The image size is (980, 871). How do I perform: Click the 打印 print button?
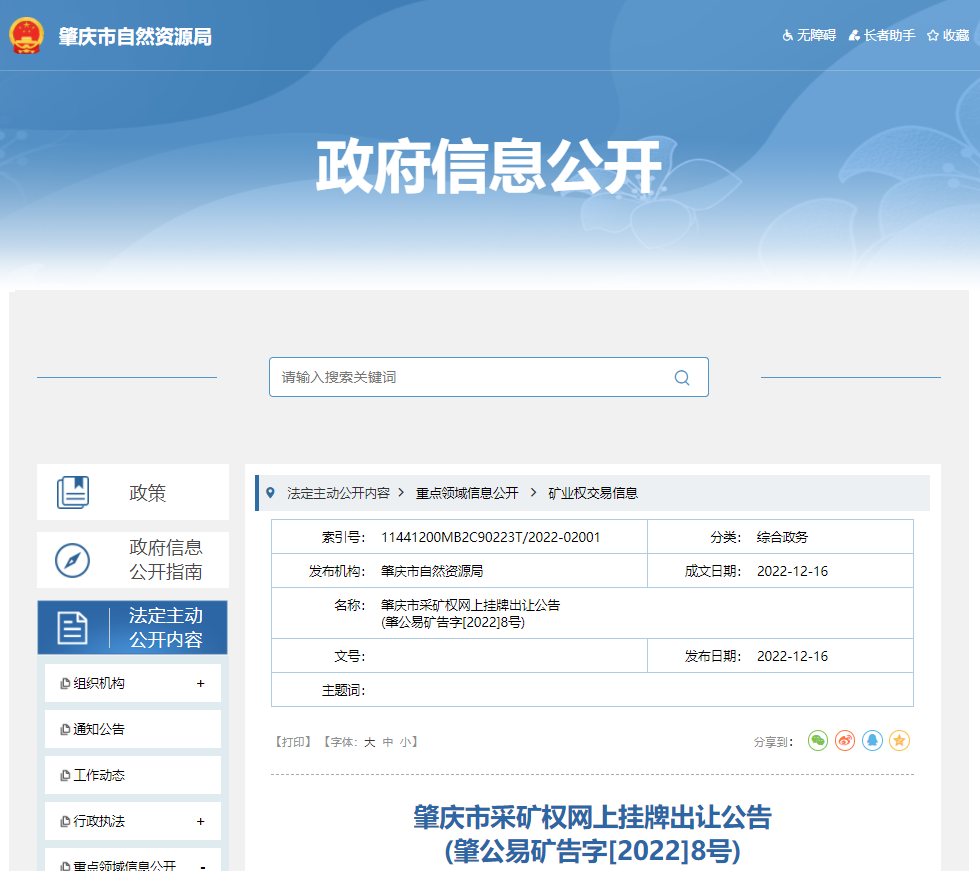(295, 741)
